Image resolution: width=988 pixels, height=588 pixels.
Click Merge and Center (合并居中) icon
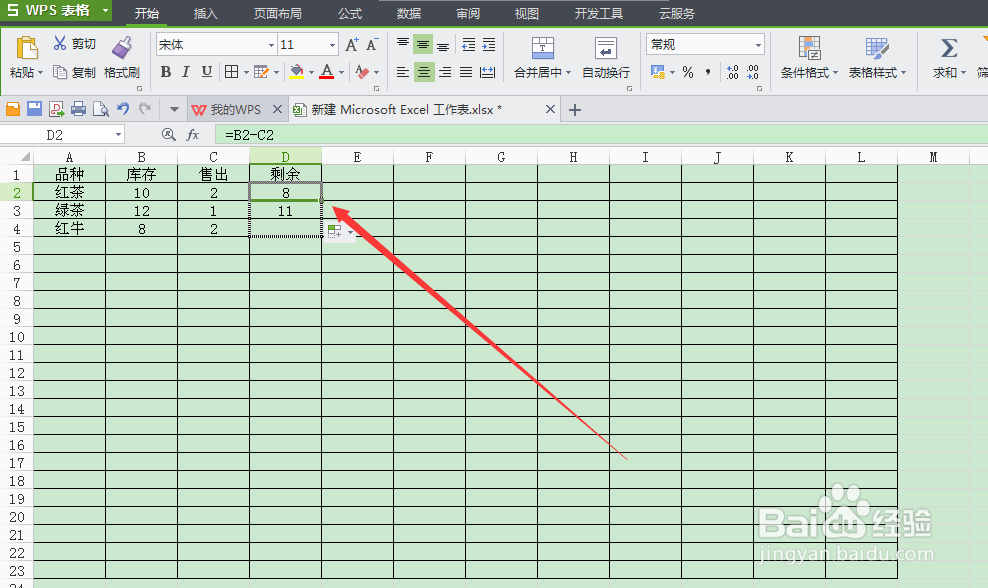(543, 48)
